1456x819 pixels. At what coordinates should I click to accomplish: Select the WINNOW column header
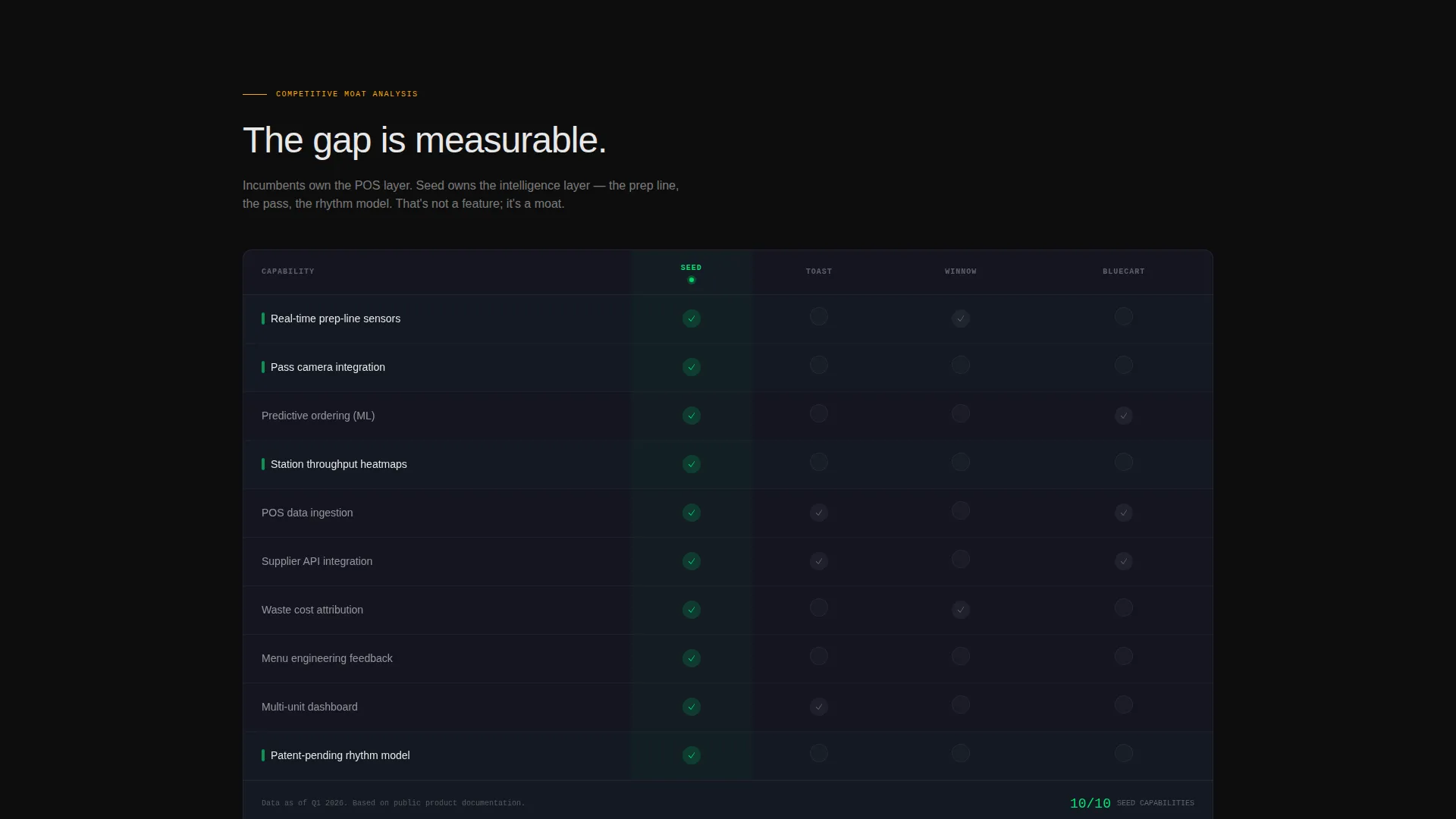point(960,271)
